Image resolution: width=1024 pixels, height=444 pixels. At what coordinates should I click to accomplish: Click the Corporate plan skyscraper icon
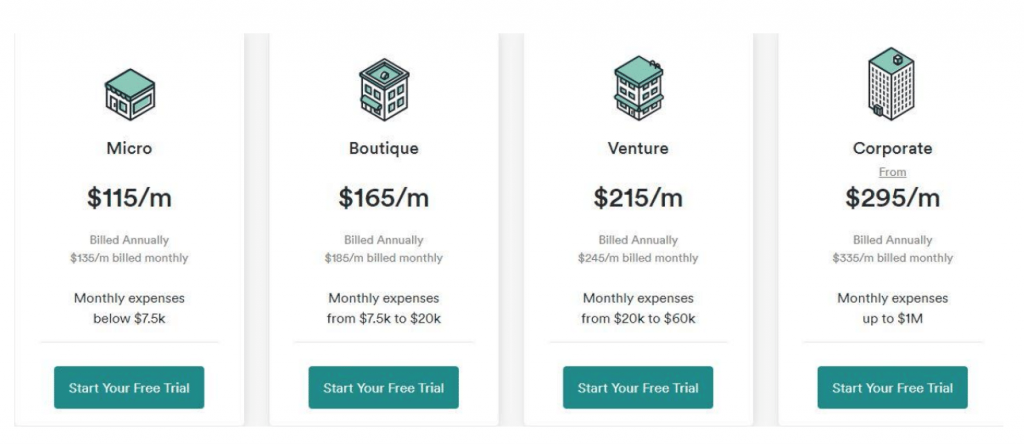pyautogui.click(x=891, y=84)
